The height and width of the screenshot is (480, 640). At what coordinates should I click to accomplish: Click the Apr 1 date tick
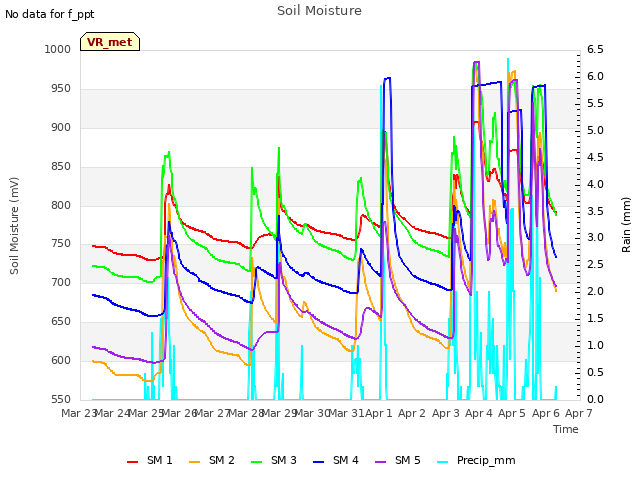tap(378, 413)
